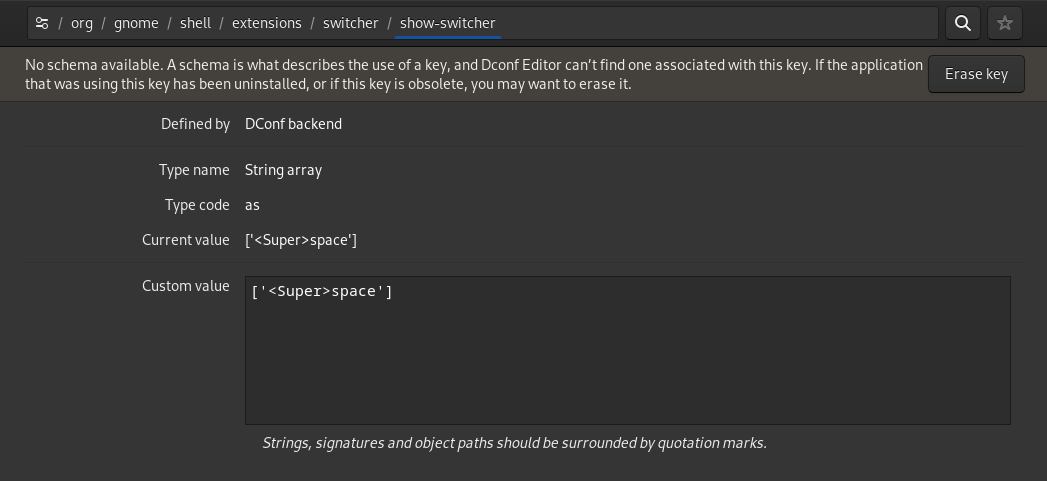The width and height of the screenshot is (1047, 481).
Task: Click inside the Custom value text box
Action: 627,350
